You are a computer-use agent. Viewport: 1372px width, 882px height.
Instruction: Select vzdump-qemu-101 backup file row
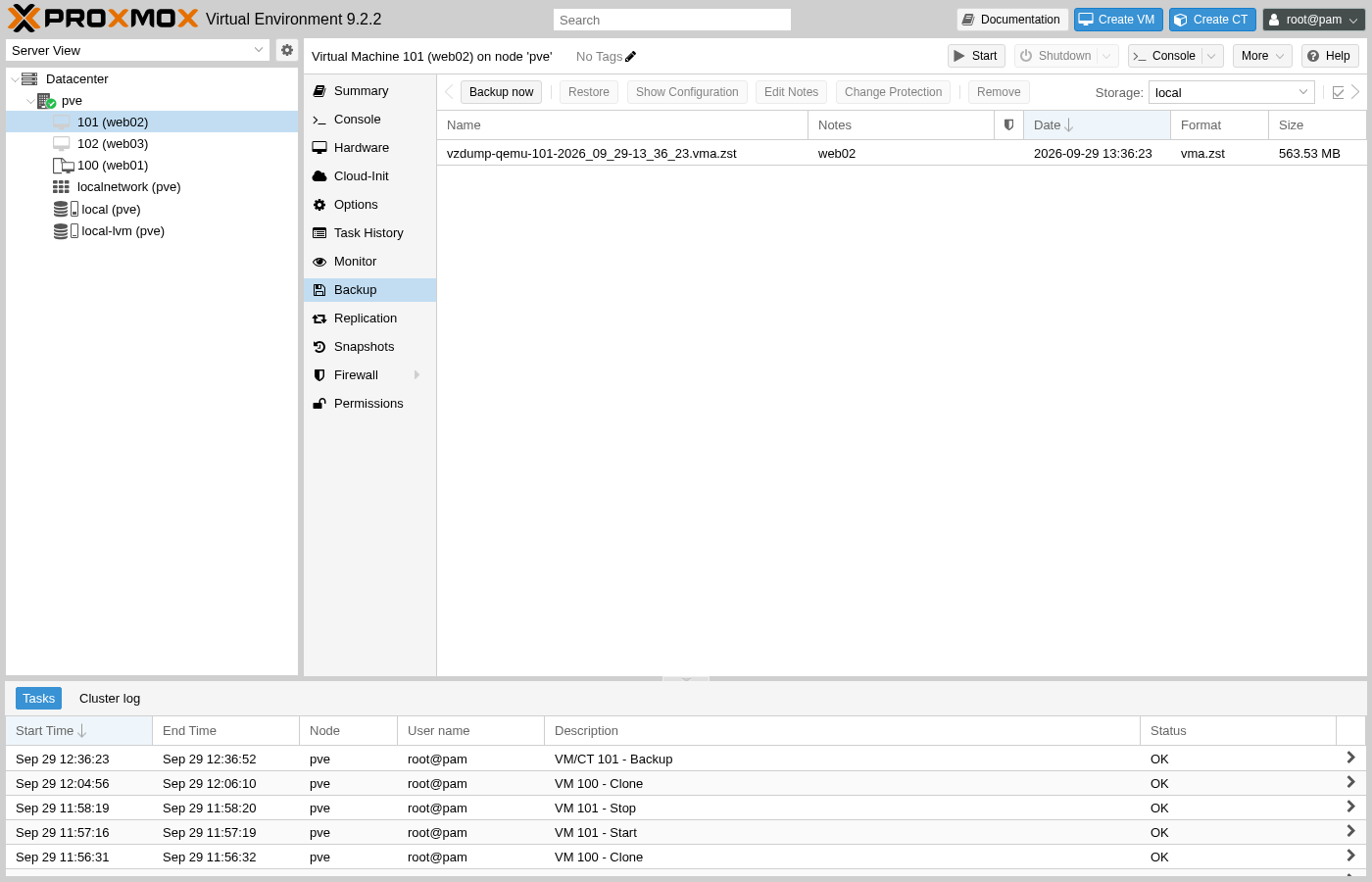(902, 153)
